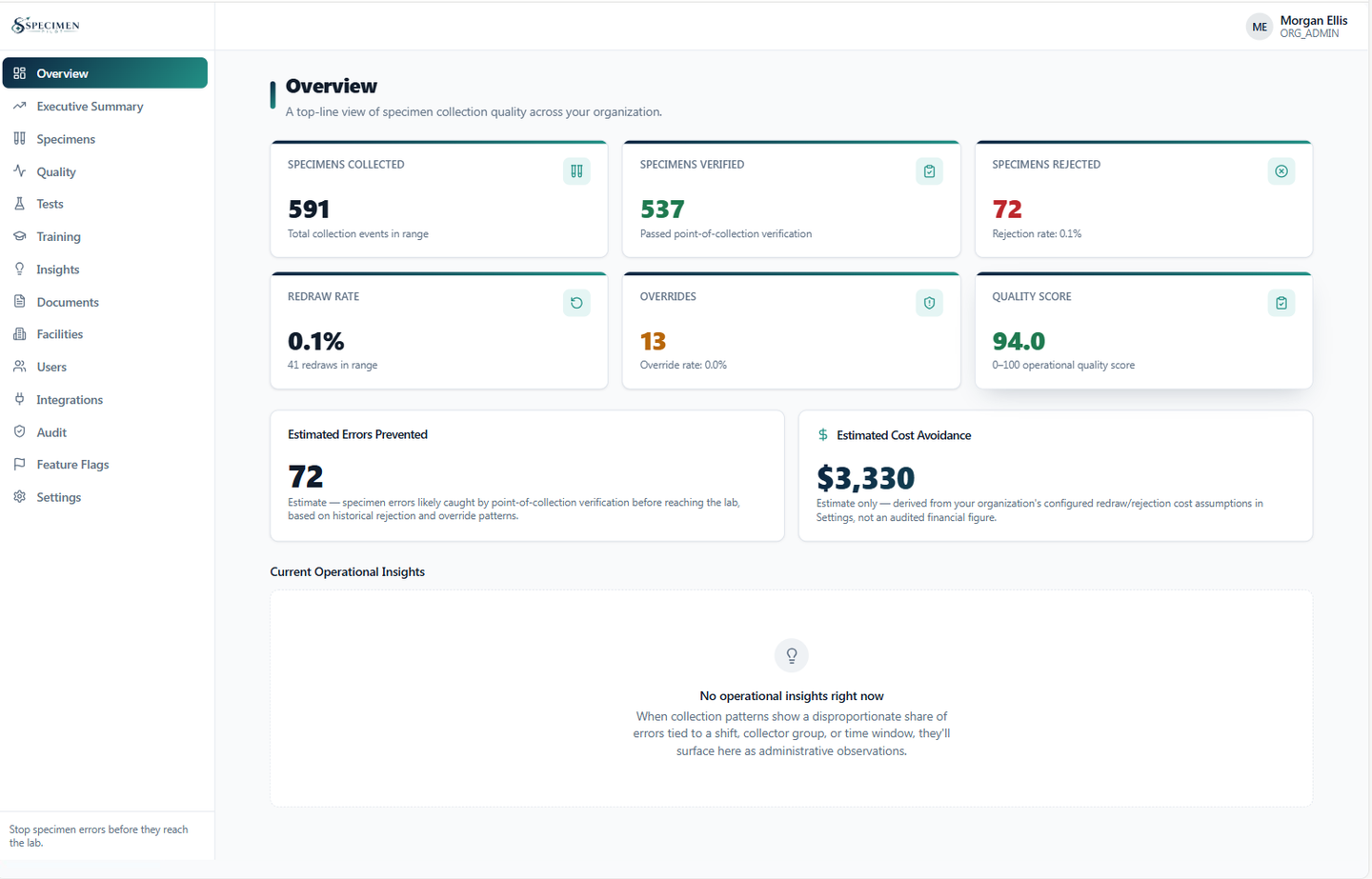Click the "Rejection rate: 0.1%" text
The image size is (1372, 879).
pos(1037,233)
